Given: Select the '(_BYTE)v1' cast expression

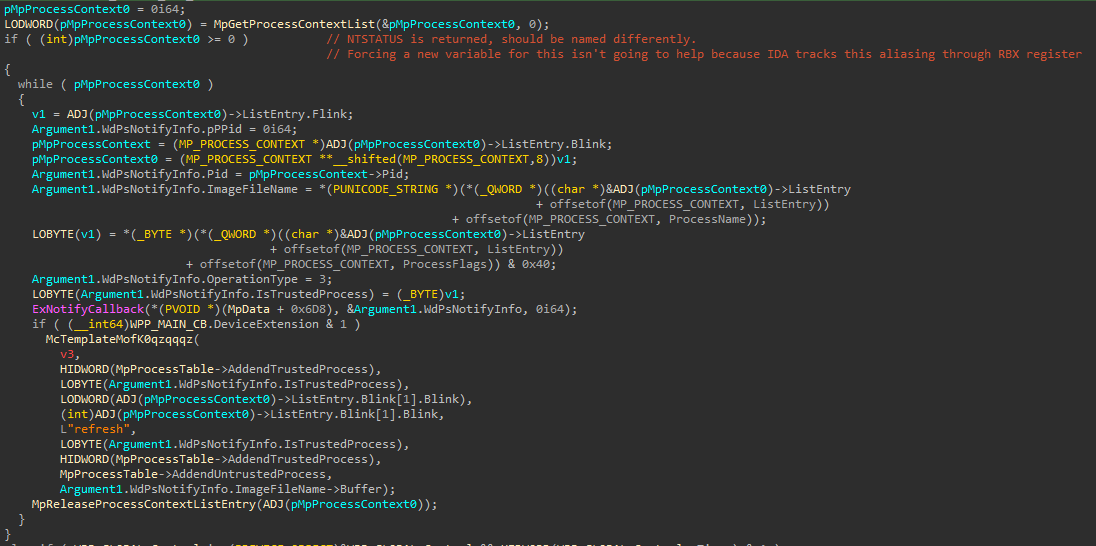Looking at the screenshot, I should click(428, 294).
